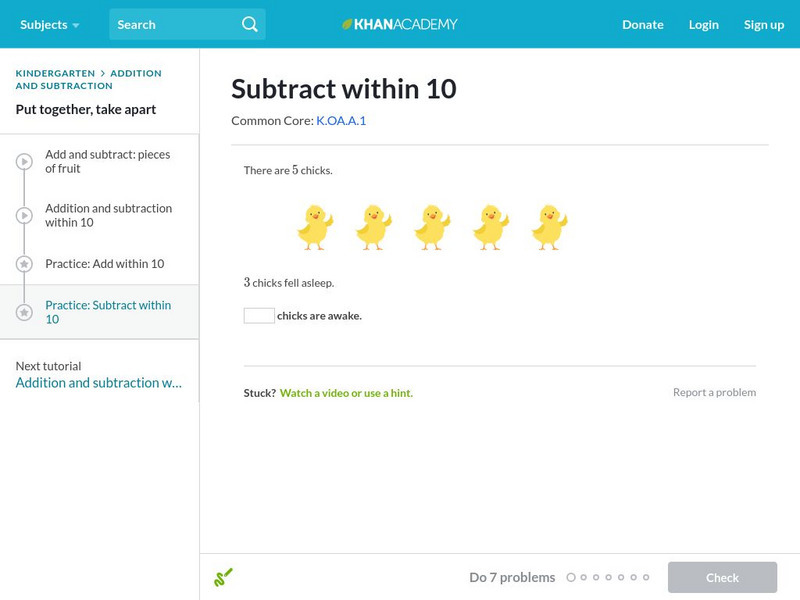Click the play icon beside Addition and subtraction within 10

click(24, 216)
